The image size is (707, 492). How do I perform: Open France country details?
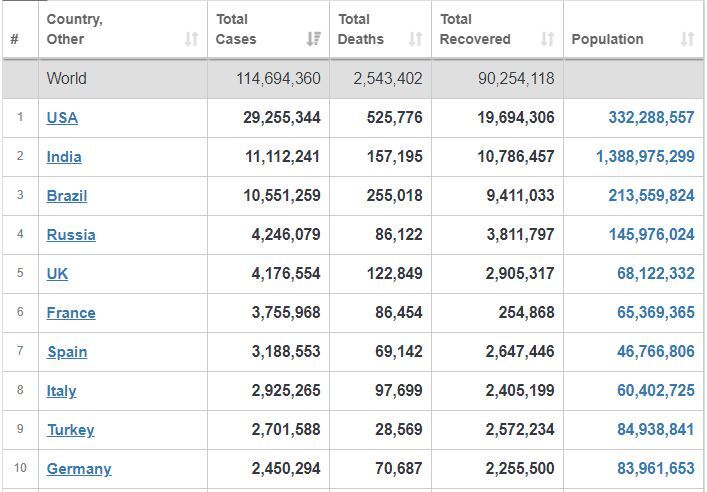click(71, 313)
